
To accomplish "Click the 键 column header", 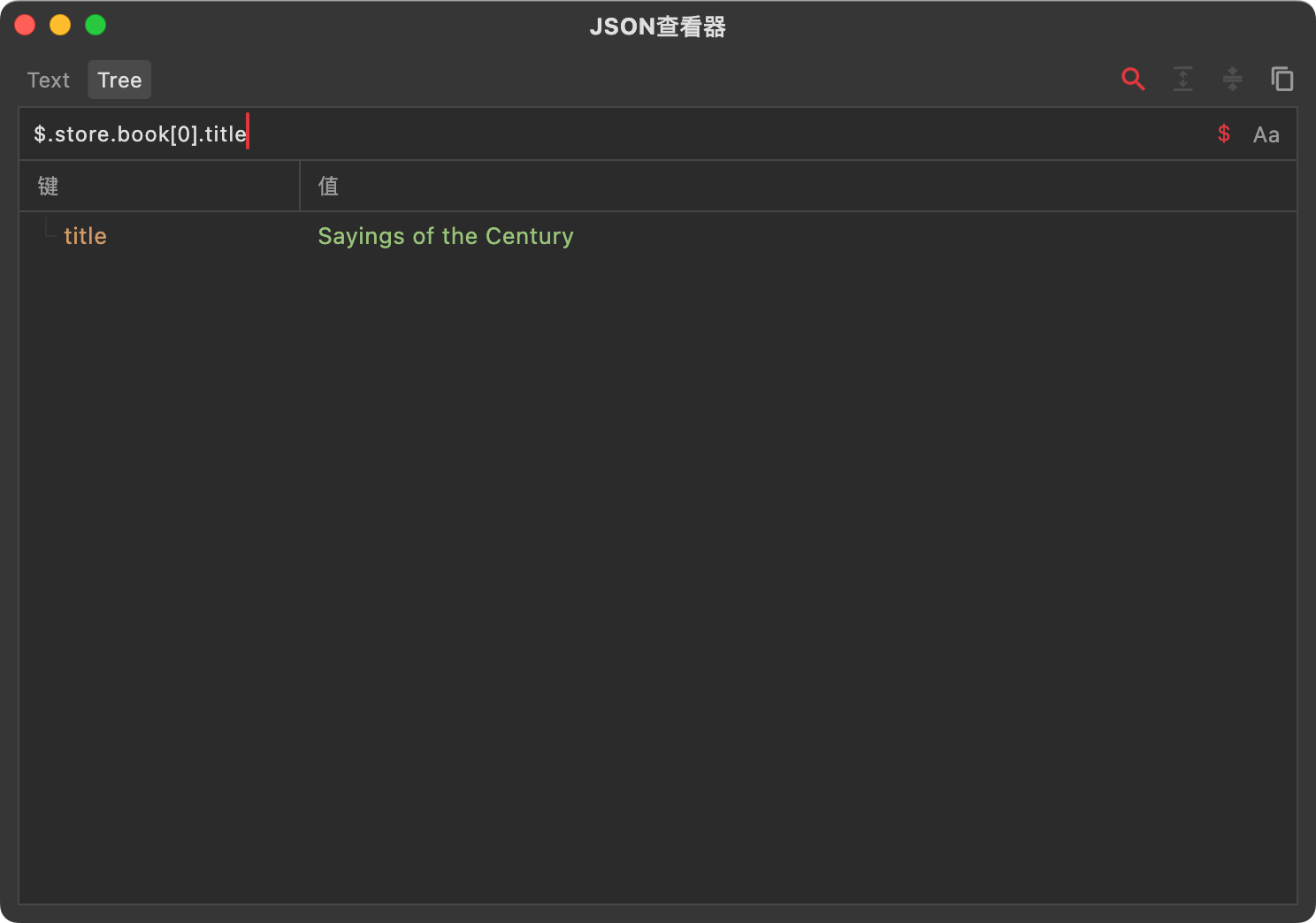I will (49, 186).
